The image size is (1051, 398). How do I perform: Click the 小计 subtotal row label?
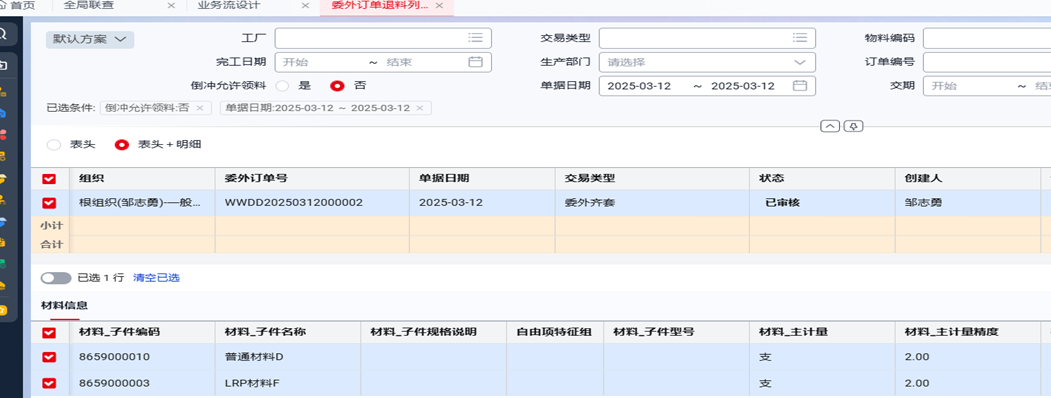[x=51, y=226]
